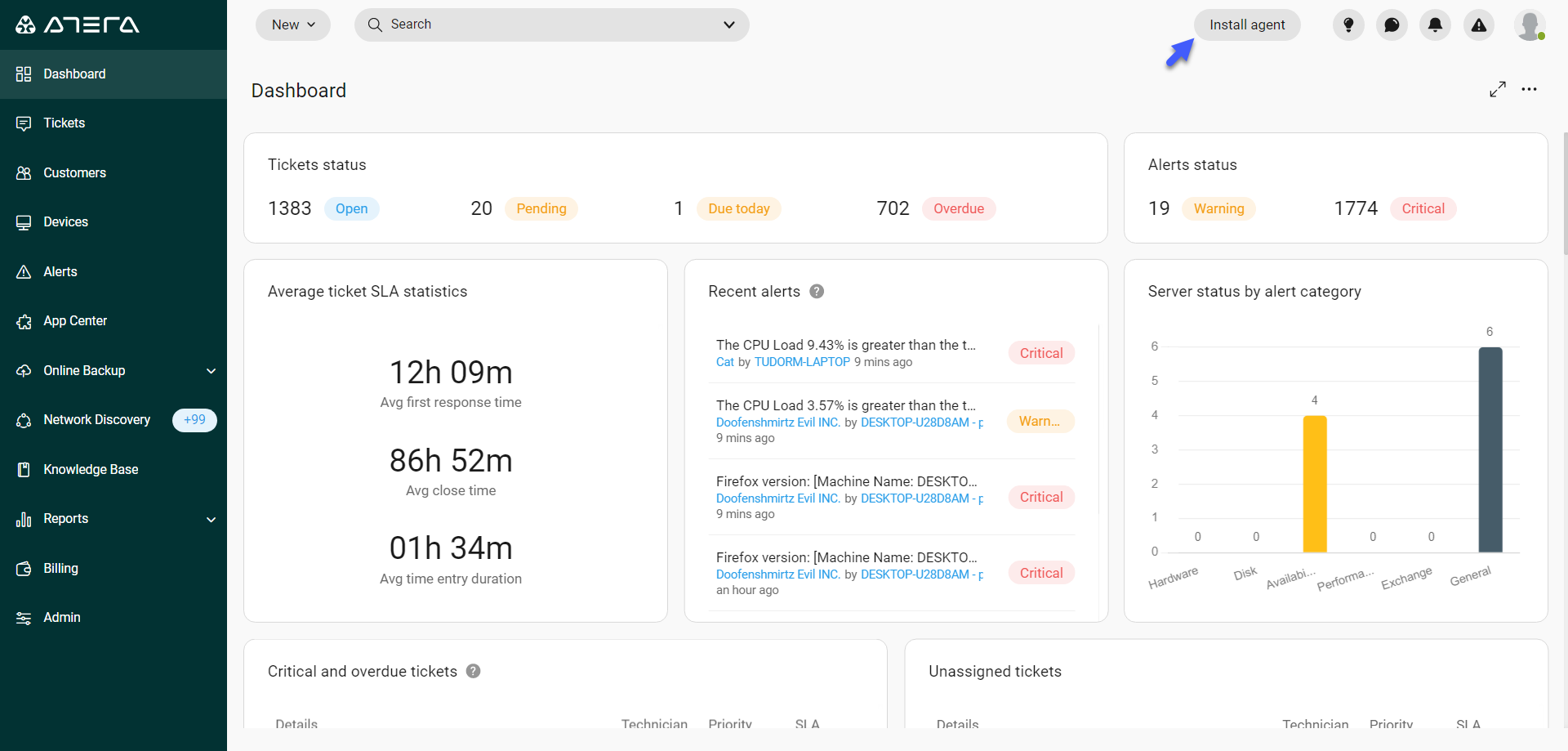Expand the Search bar dropdown arrow
The image size is (1568, 751).
point(729,25)
